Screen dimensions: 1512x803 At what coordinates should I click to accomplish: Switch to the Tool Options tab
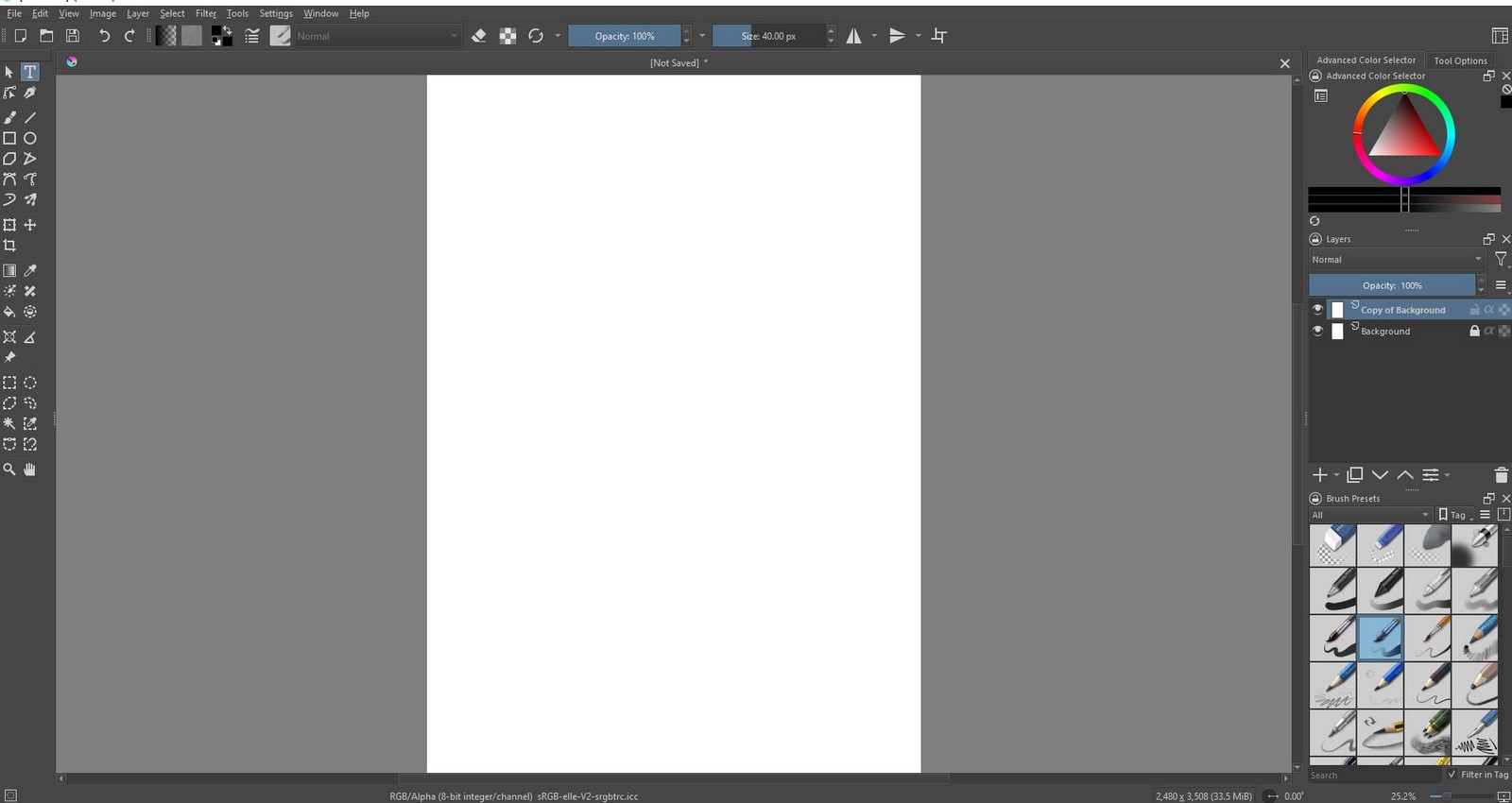point(1460,60)
